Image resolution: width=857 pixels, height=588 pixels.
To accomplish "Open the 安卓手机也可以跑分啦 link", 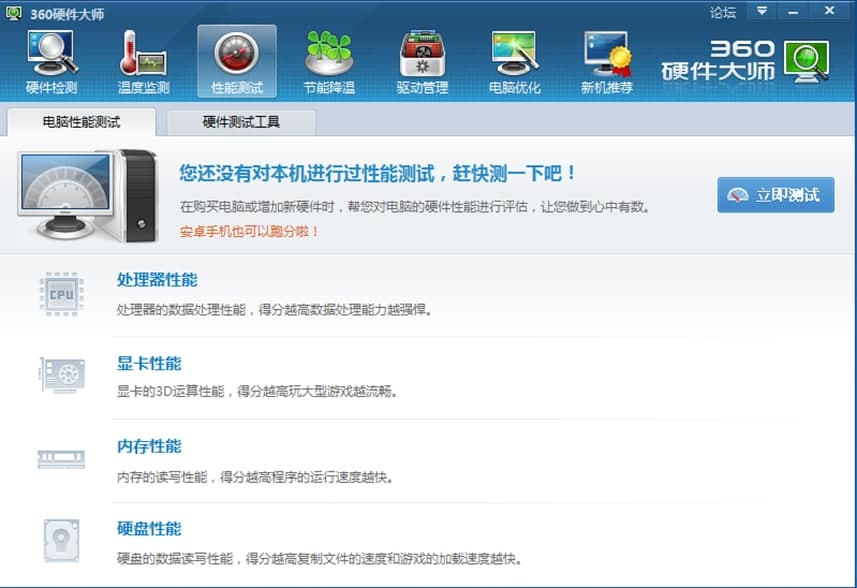I will coord(249,231).
